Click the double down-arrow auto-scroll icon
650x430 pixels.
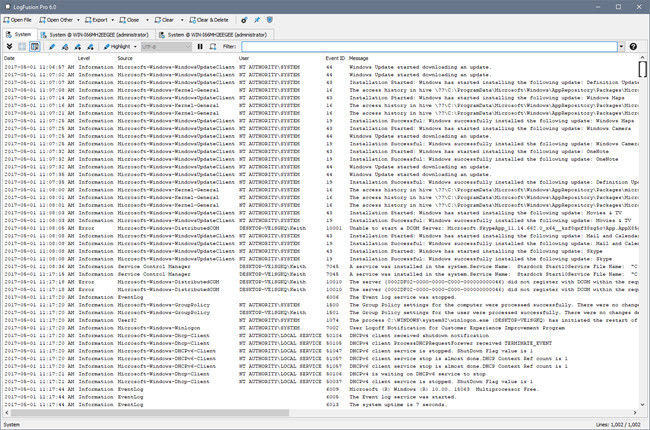click(10, 46)
